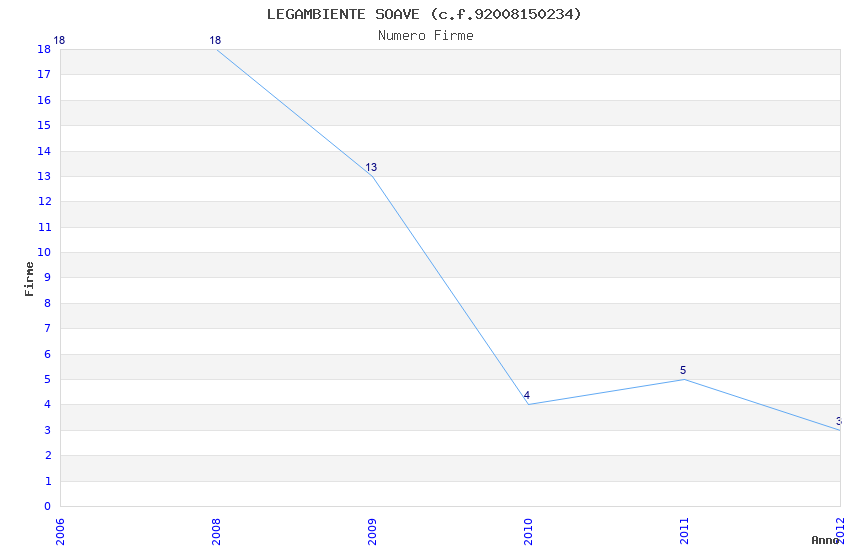This screenshot has width=850, height=550.
Task: Click y-axis tick value 0
Action: pos(48,507)
